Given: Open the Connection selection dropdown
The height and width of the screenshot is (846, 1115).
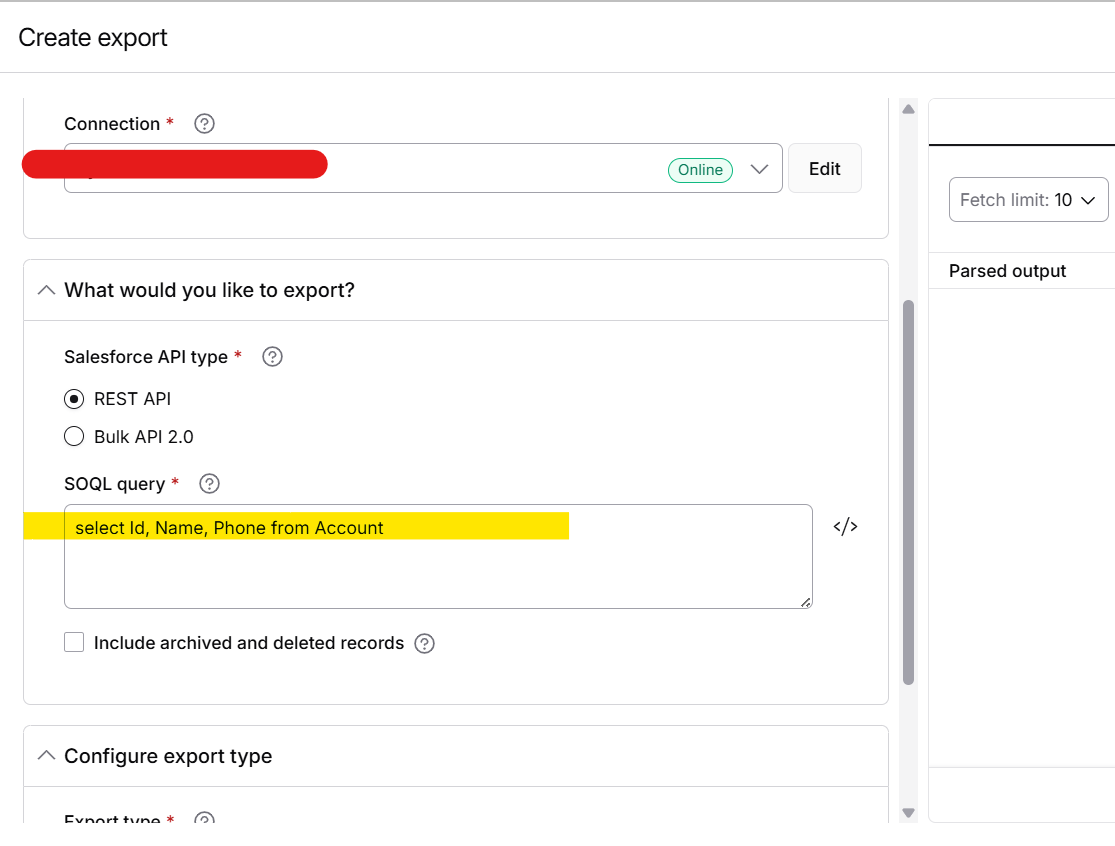Looking at the screenshot, I should click(x=758, y=169).
